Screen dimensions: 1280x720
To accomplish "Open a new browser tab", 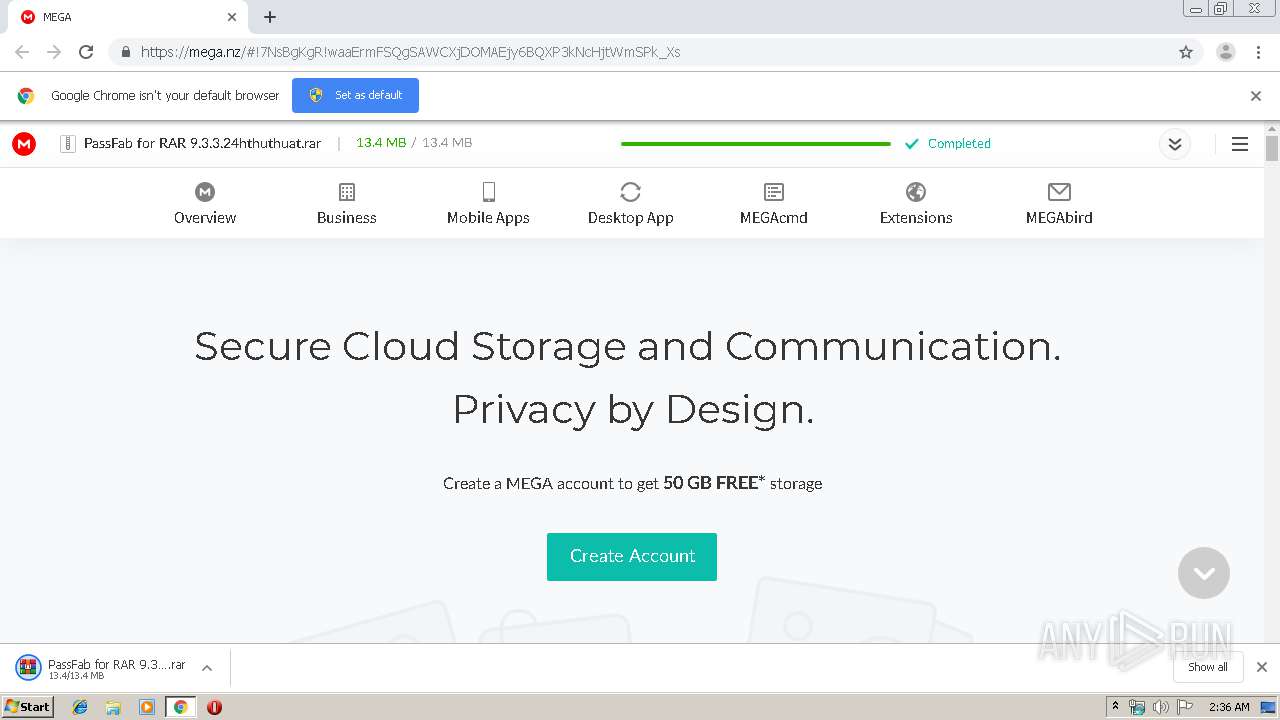I will tap(270, 17).
